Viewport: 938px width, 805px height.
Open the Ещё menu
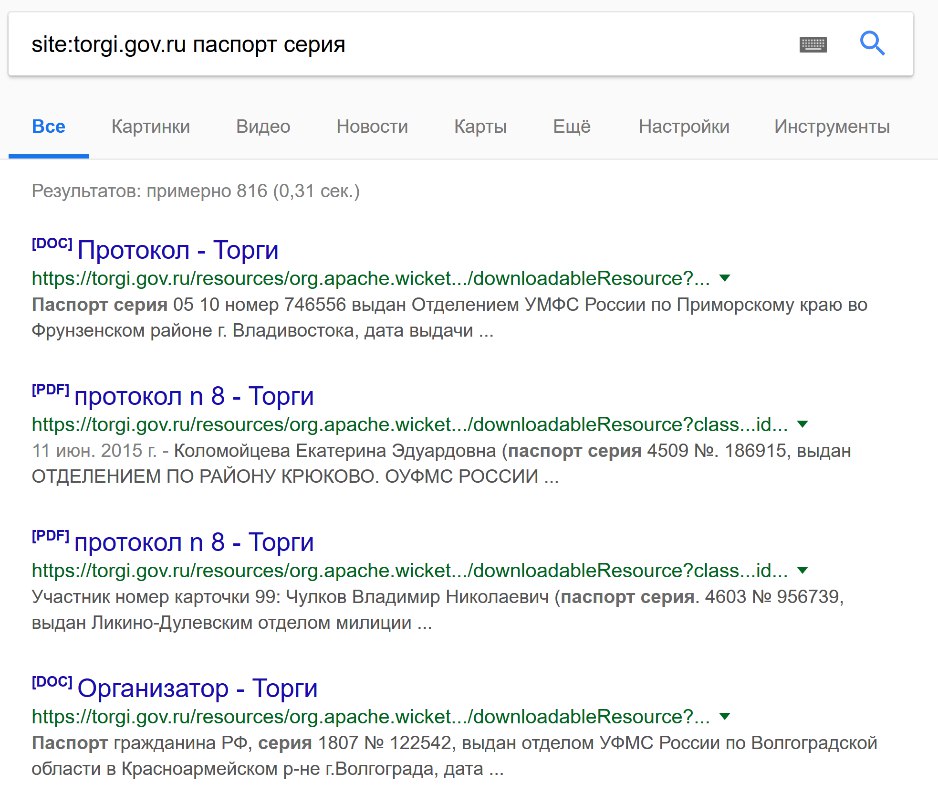point(571,127)
